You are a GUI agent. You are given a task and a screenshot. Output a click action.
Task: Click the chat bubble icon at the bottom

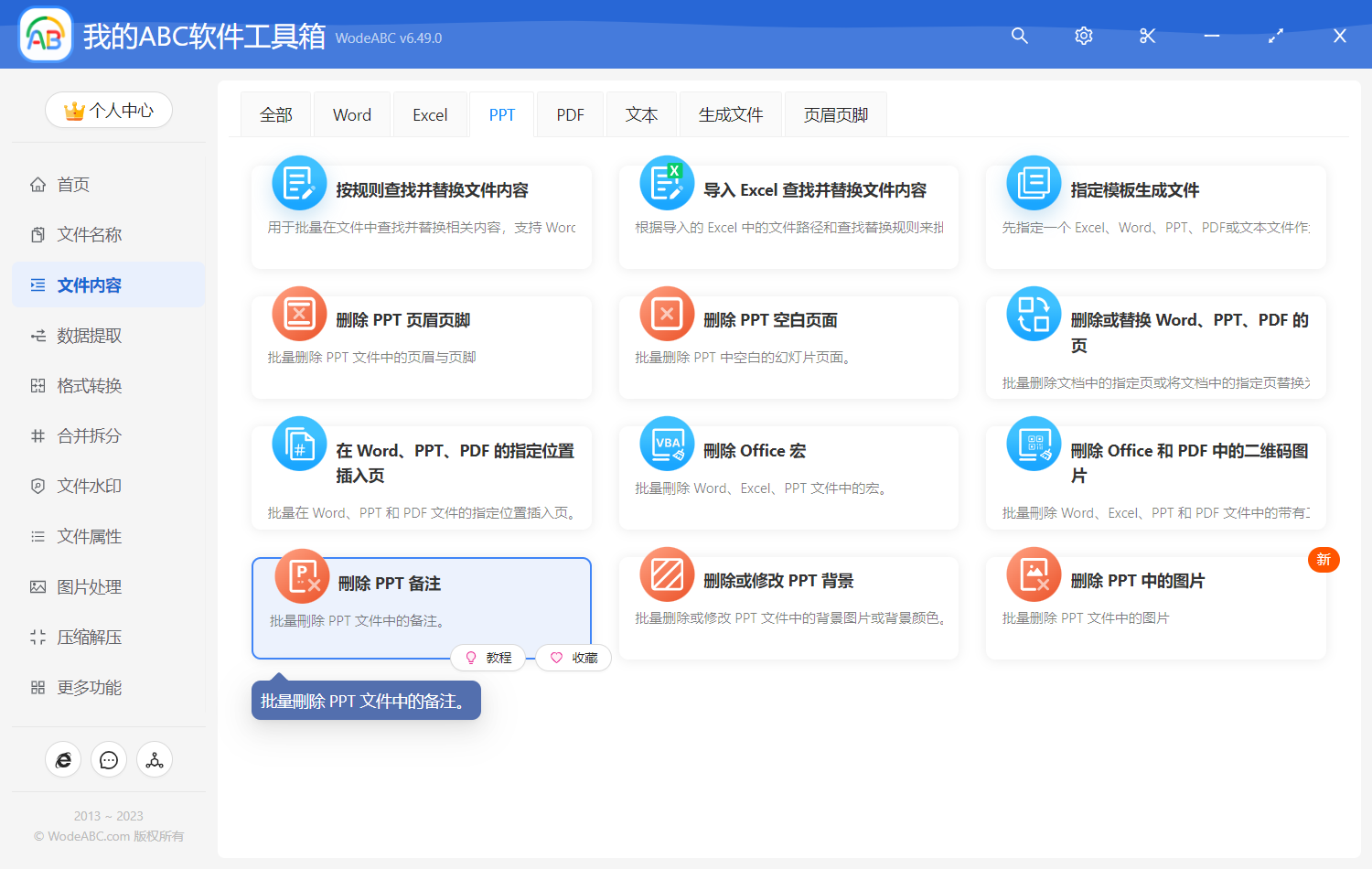[x=108, y=759]
